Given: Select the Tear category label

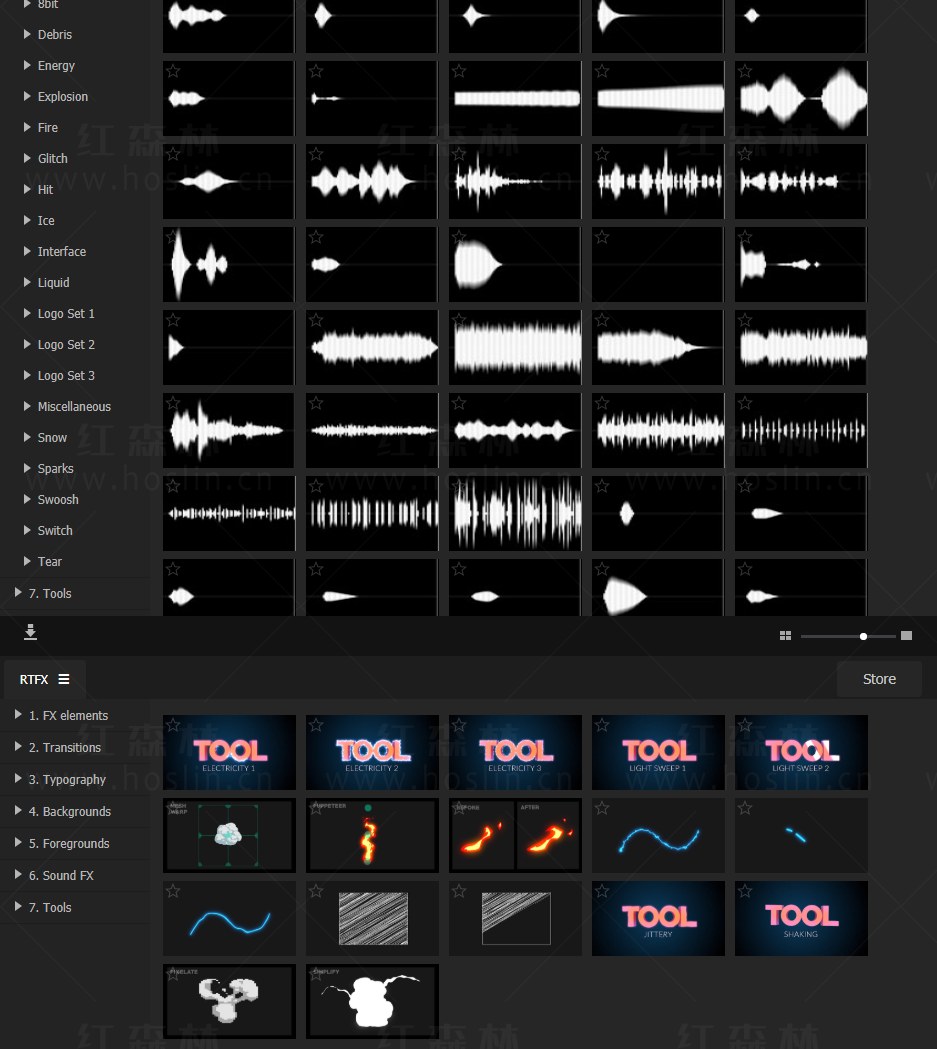Looking at the screenshot, I should click(x=49, y=561).
